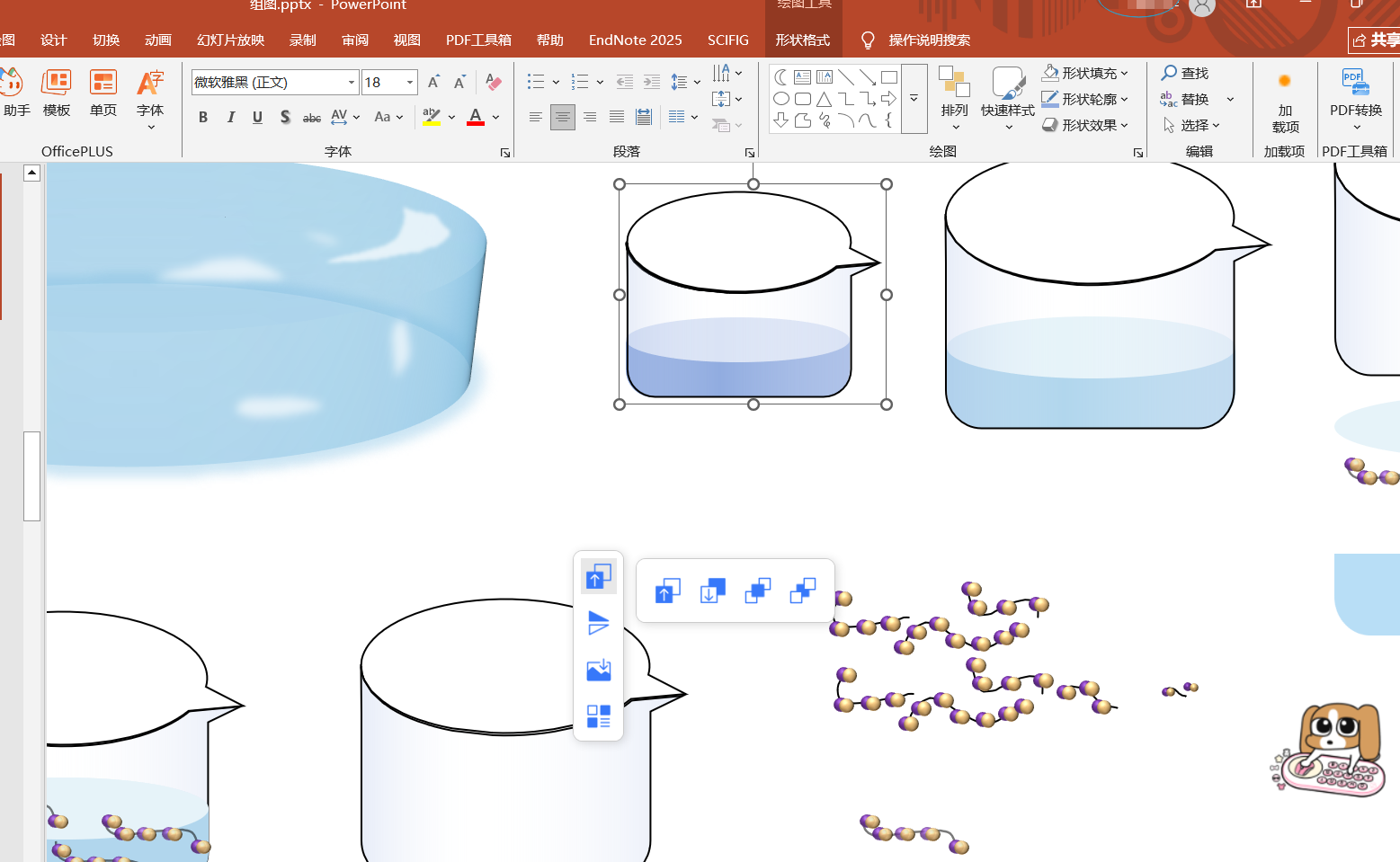Select the down arrow block shape
The width and height of the screenshot is (1400, 862).
[780, 120]
